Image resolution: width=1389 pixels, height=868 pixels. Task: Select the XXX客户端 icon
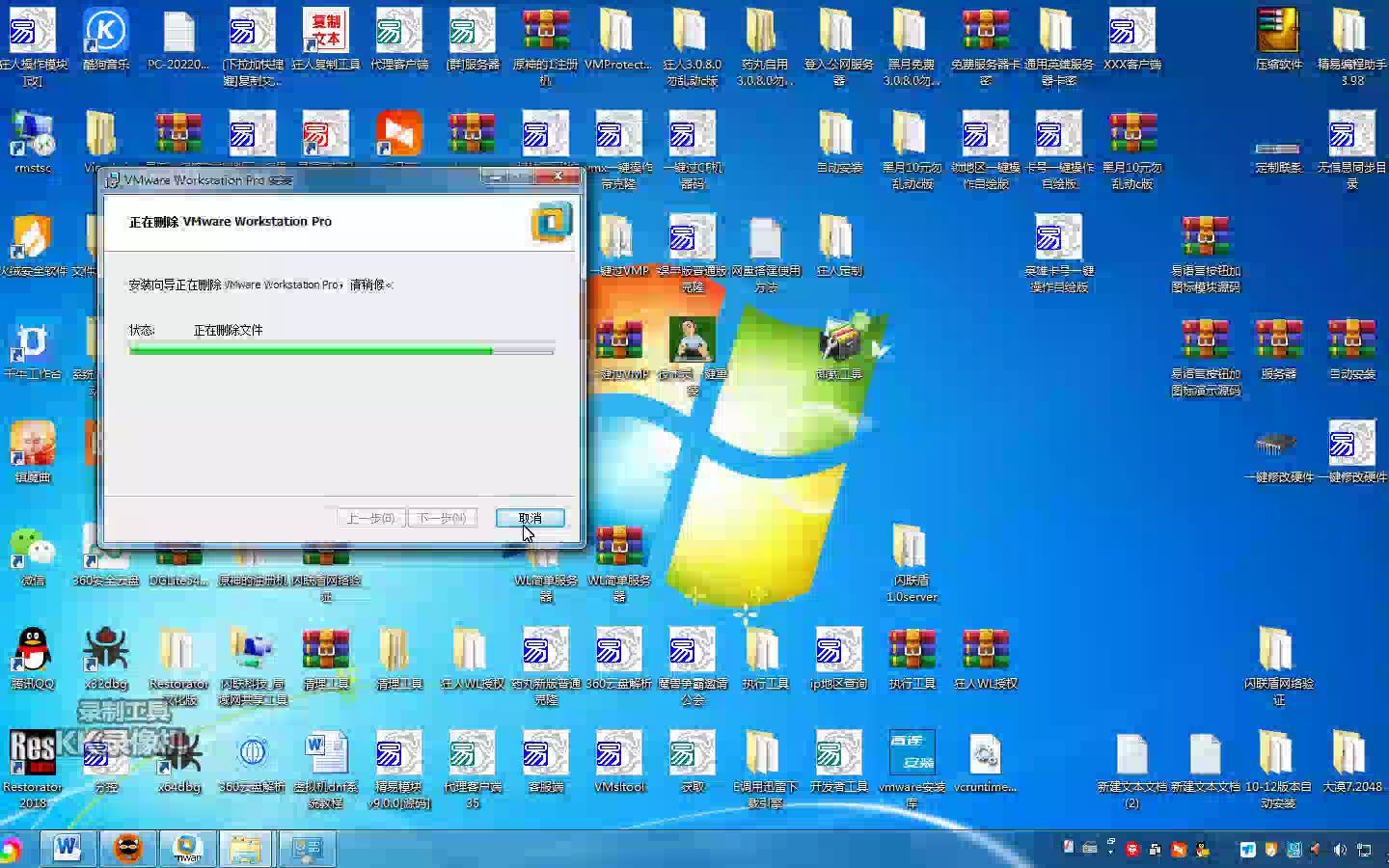1132,40
